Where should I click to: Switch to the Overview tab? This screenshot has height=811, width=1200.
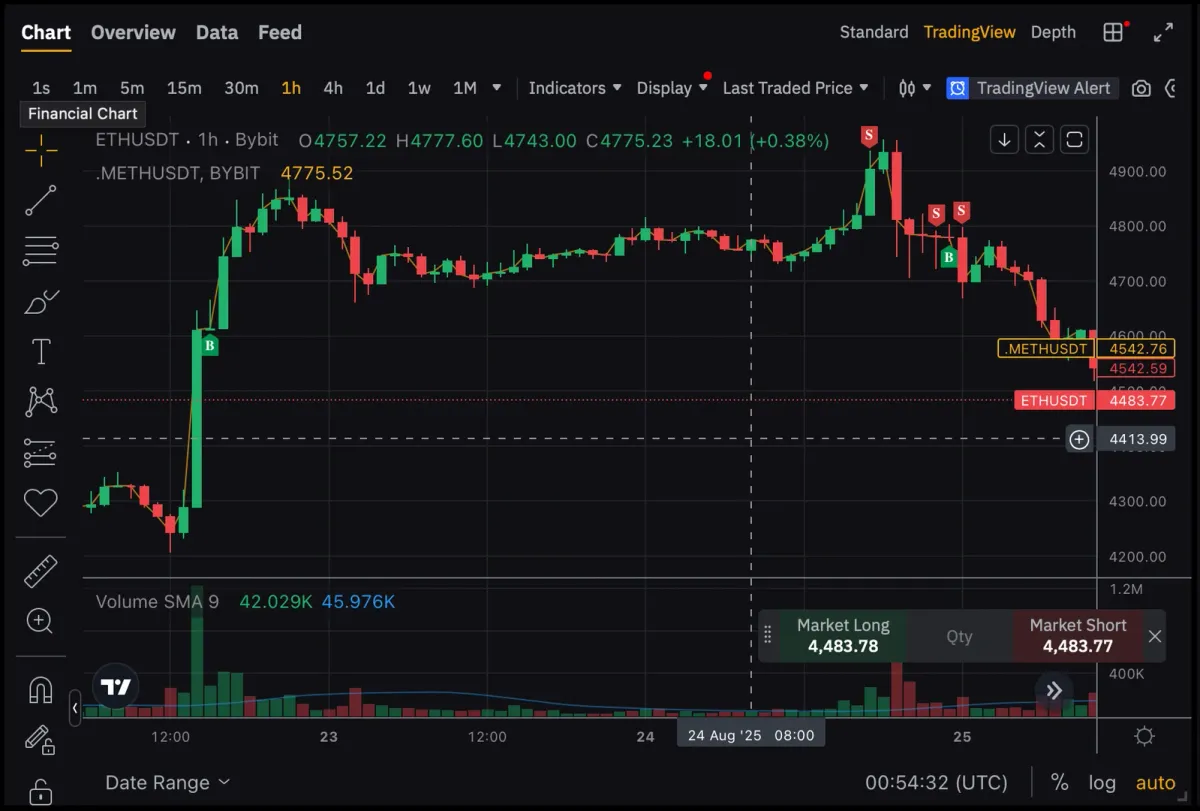(133, 32)
